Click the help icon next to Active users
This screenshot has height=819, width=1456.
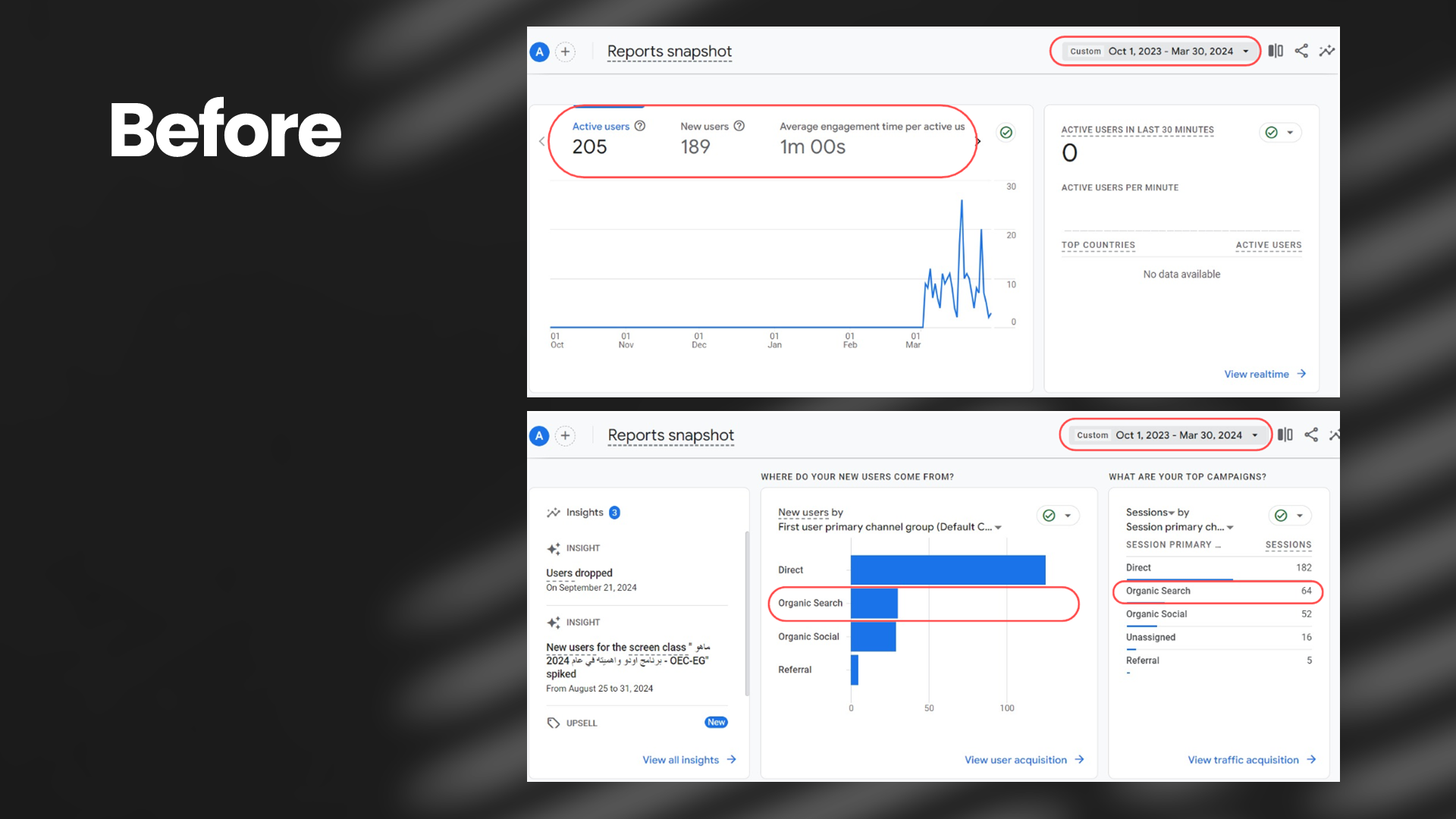[640, 126]
